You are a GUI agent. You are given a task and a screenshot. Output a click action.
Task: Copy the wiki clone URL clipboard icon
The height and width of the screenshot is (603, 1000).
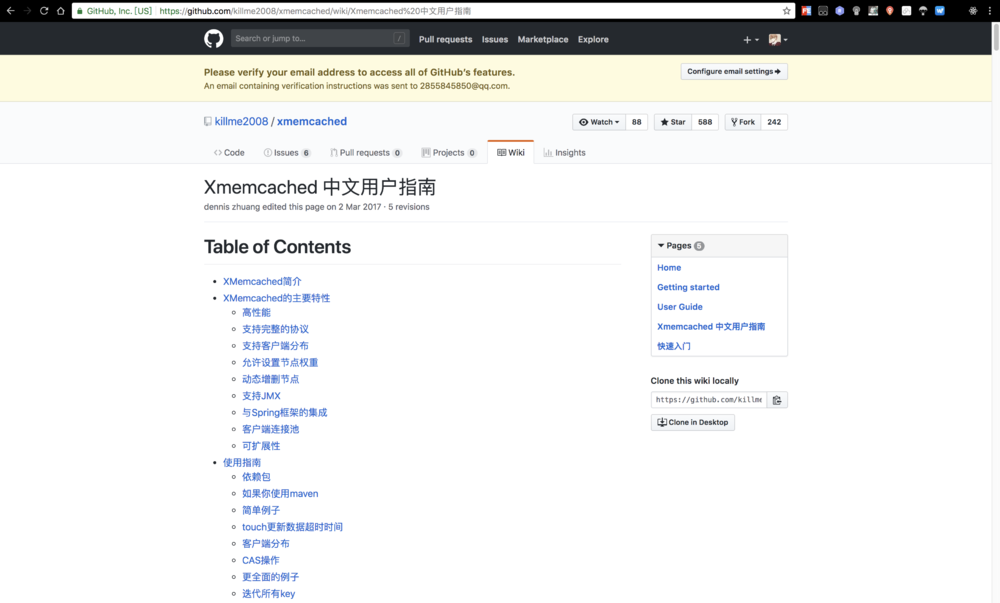tap(777, 400)
